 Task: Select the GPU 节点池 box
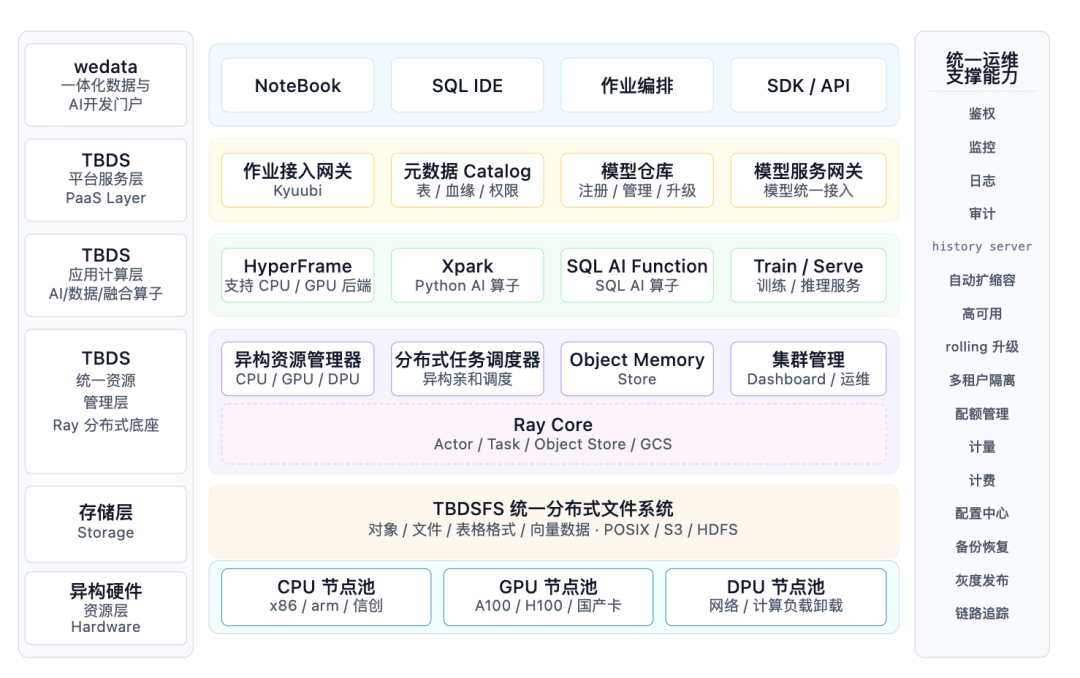point(548,597)
